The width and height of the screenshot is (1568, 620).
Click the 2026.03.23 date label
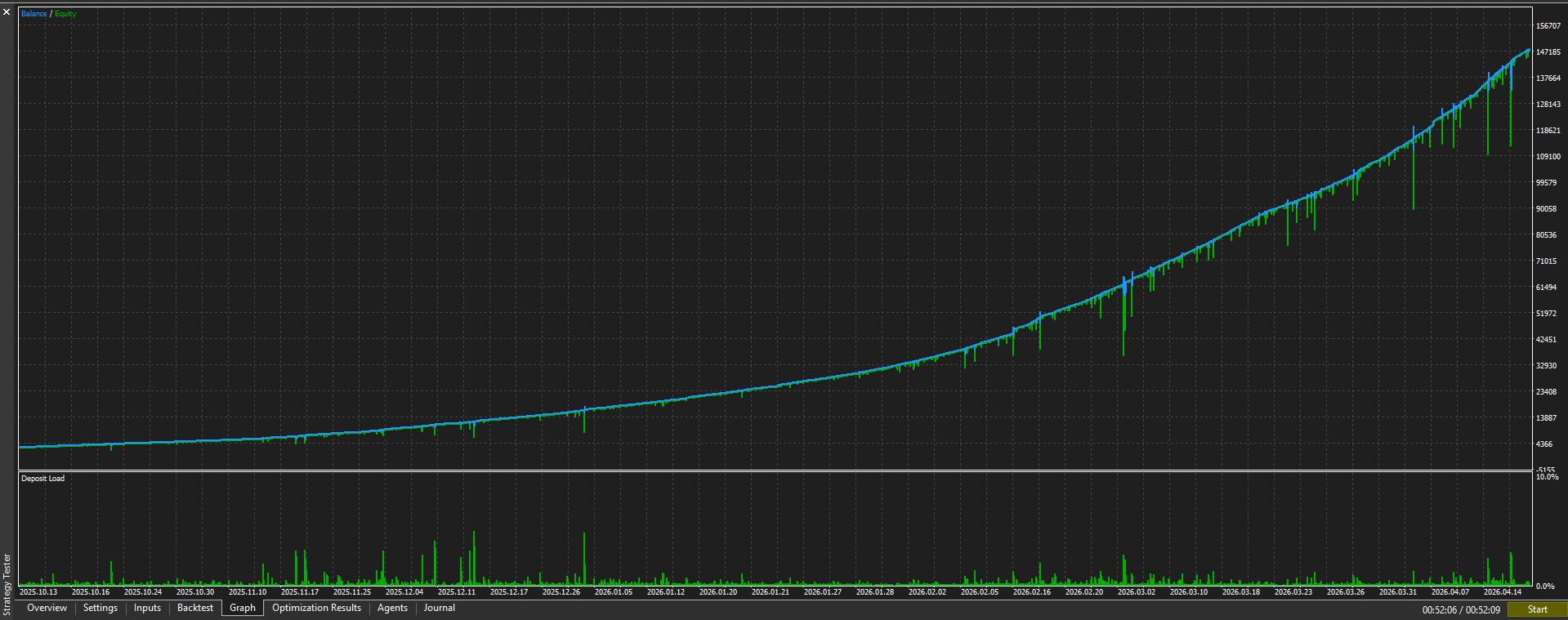pyautogui.click(x=1293, y=592)
